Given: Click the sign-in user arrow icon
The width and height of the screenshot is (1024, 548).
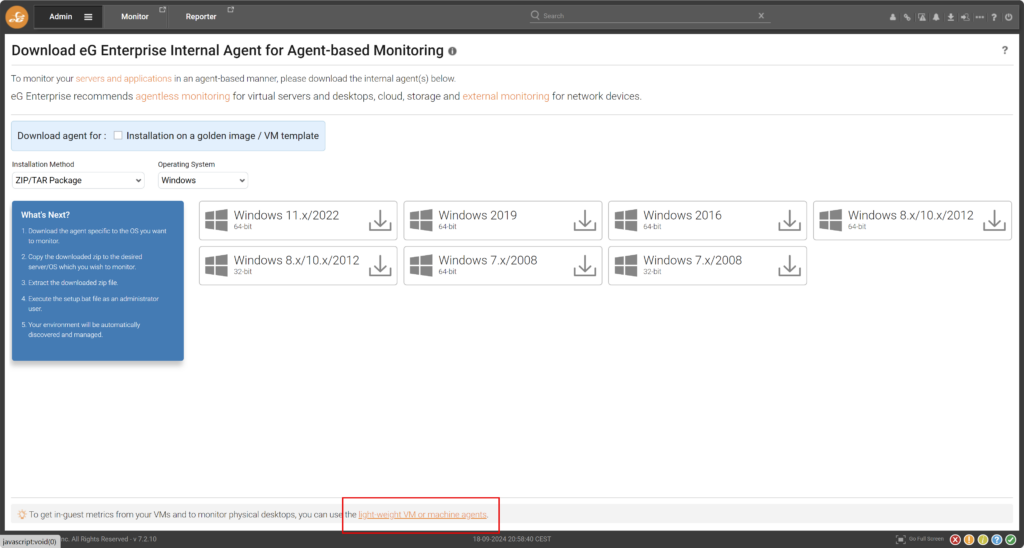Looking at the screenshot, I should [965, 18].
